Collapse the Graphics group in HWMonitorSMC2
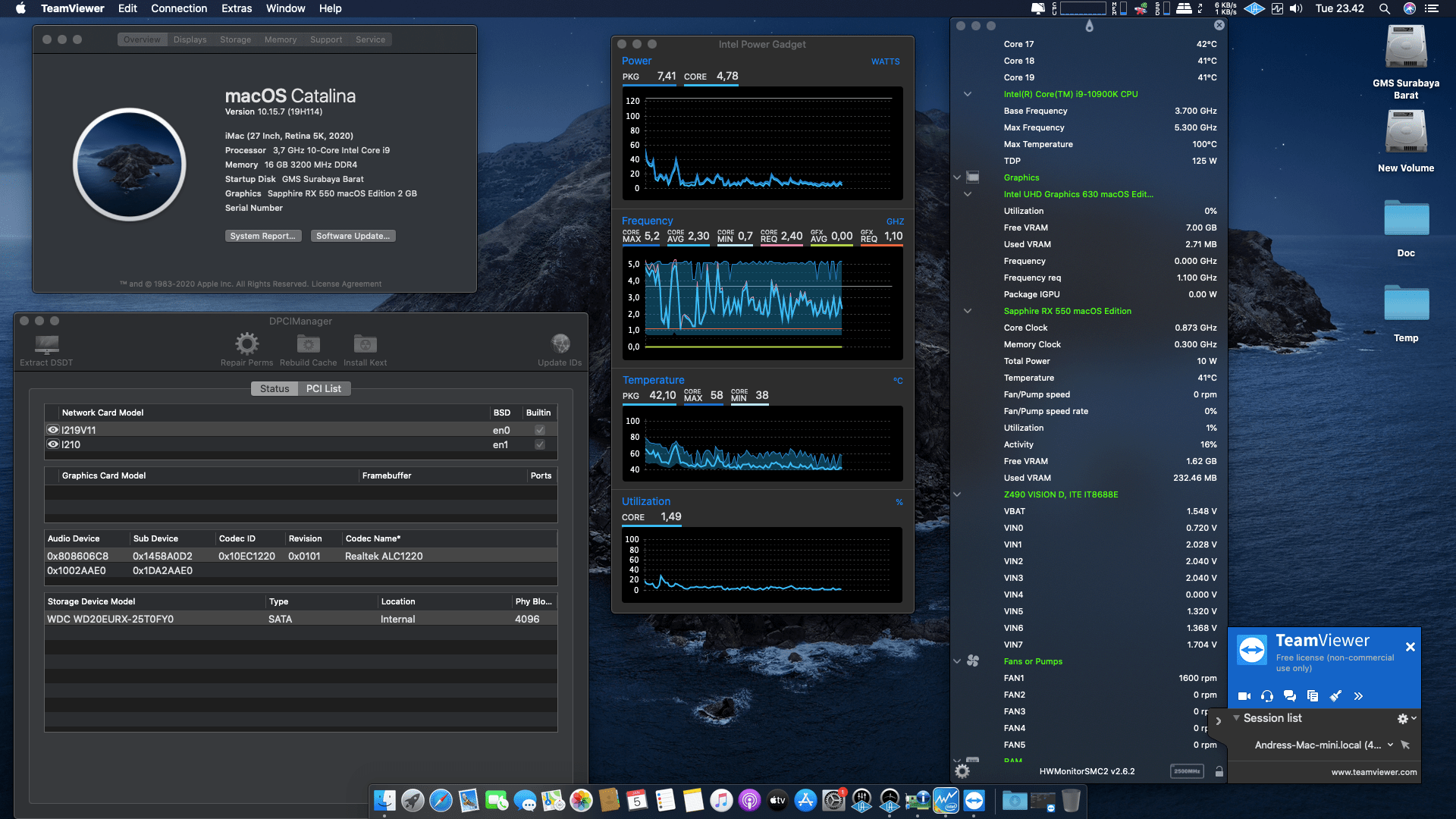Viewport: 1456px width, 819px height. click(x=957, y=177)
